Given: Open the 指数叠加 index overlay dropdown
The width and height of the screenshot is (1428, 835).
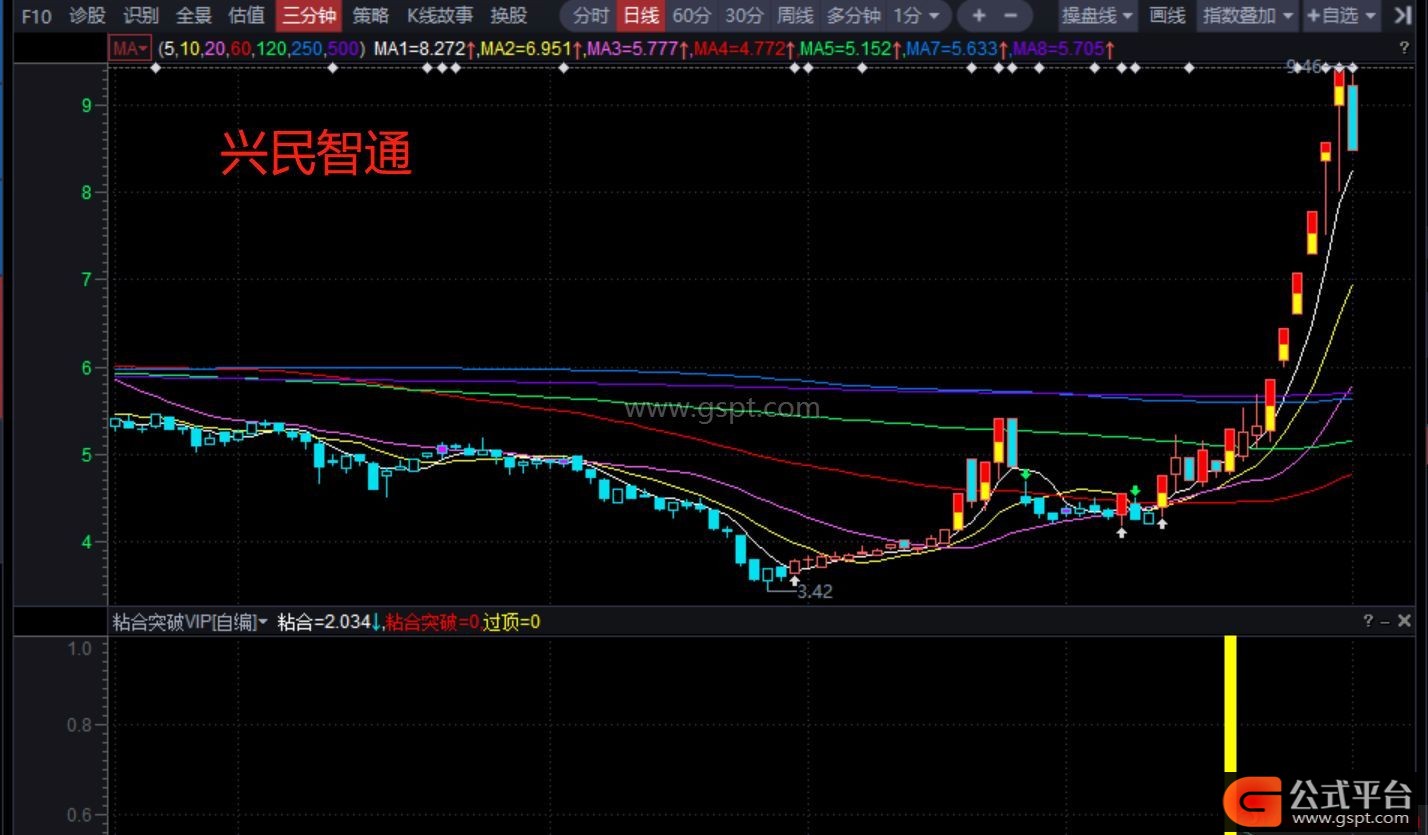Looking at the screenshot, I should (x=1247, y=15).
